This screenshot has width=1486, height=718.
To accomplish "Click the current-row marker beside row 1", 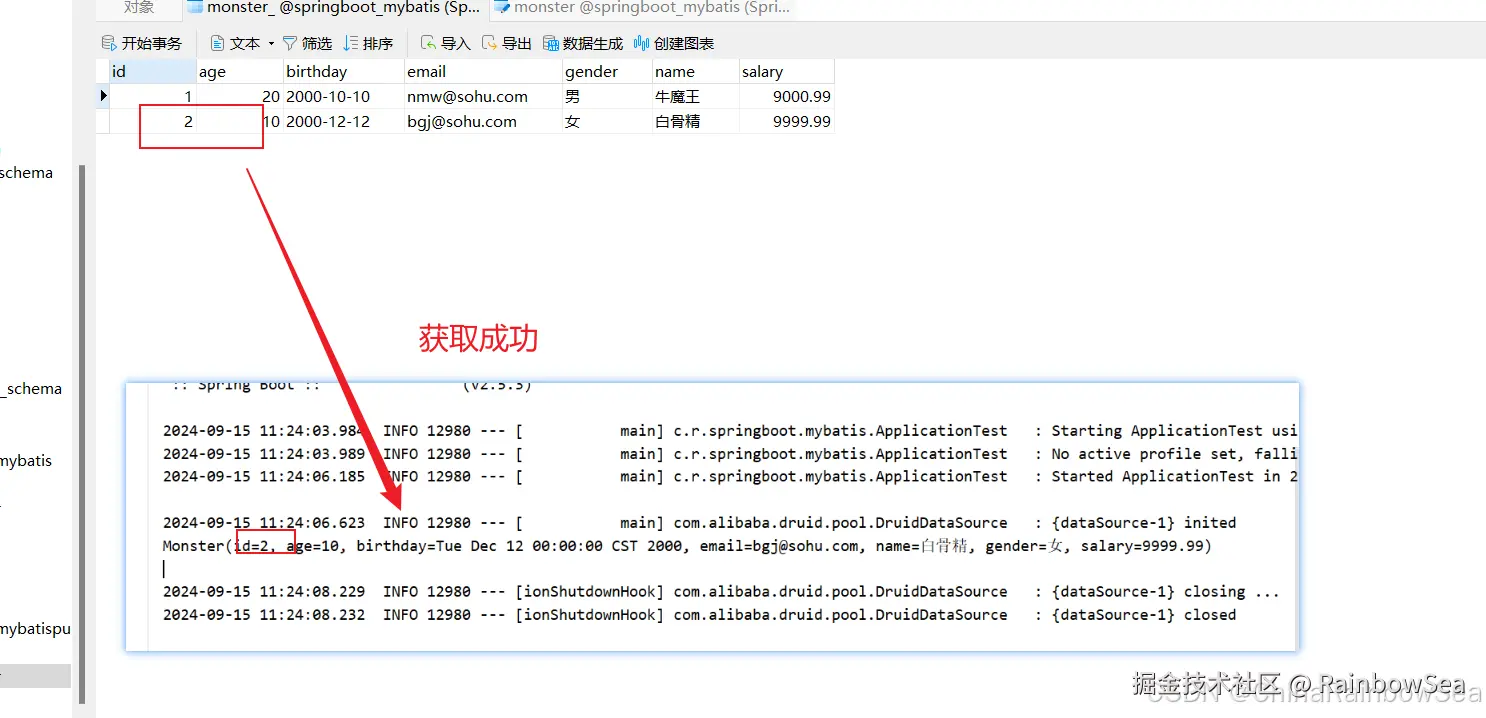I will (x=103, y=96).
